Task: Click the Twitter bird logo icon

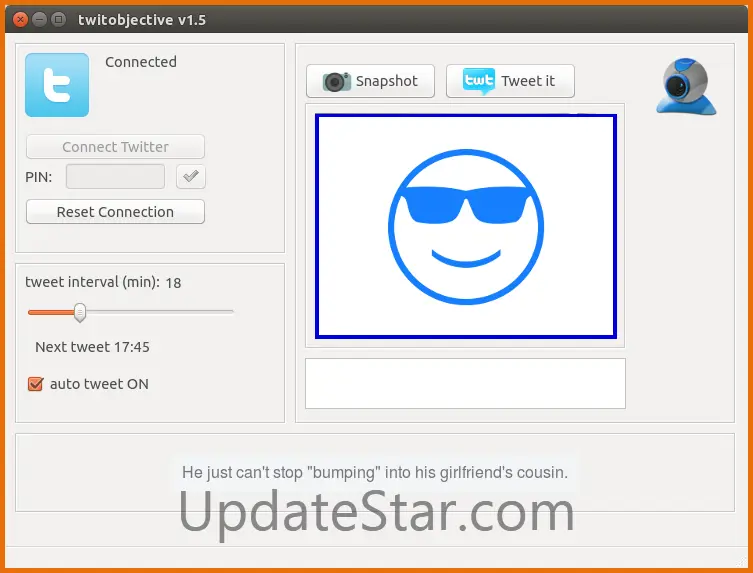Action: (x=57, y=85)
